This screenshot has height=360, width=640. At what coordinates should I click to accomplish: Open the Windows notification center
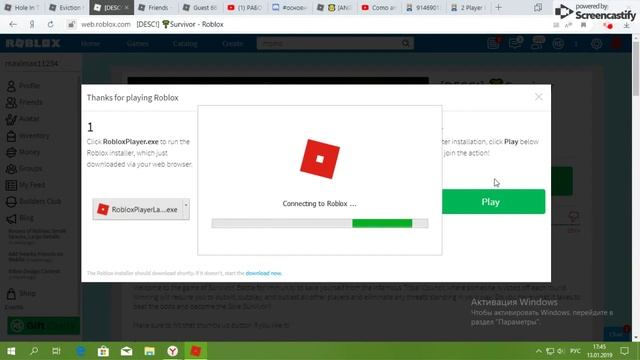(x=624, y=351)
